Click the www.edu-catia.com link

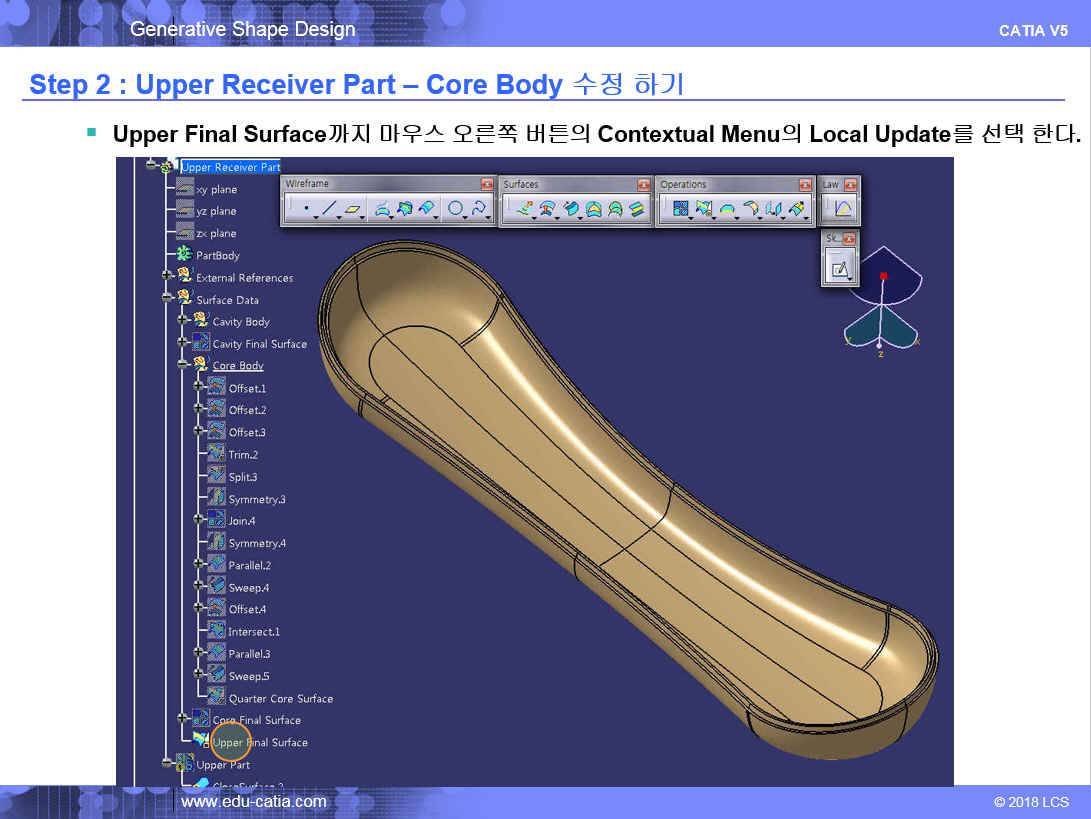[x=253, y=802]
